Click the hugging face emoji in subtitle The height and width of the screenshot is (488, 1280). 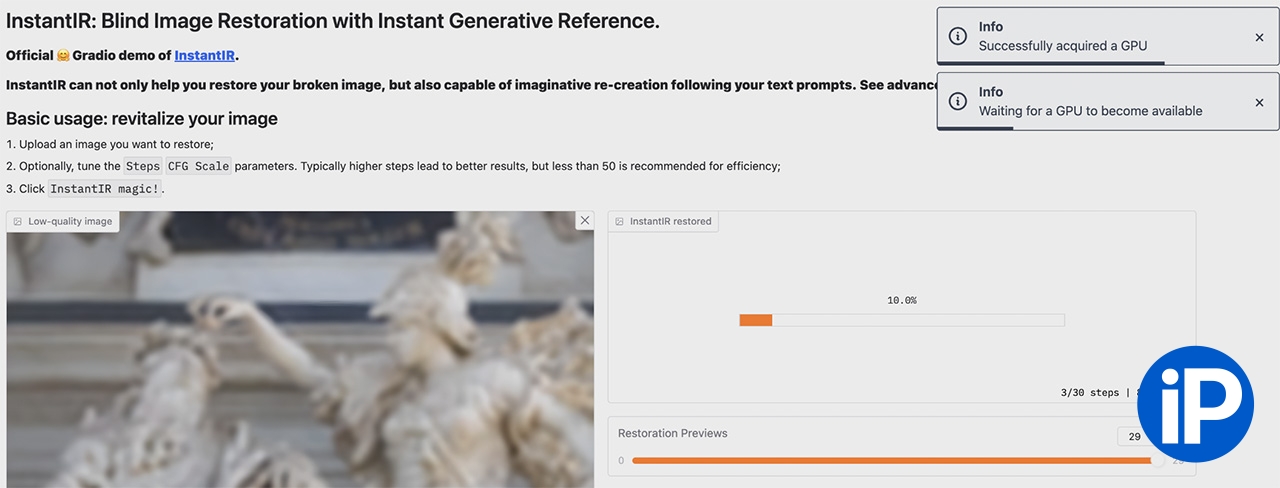coord(62,56)
